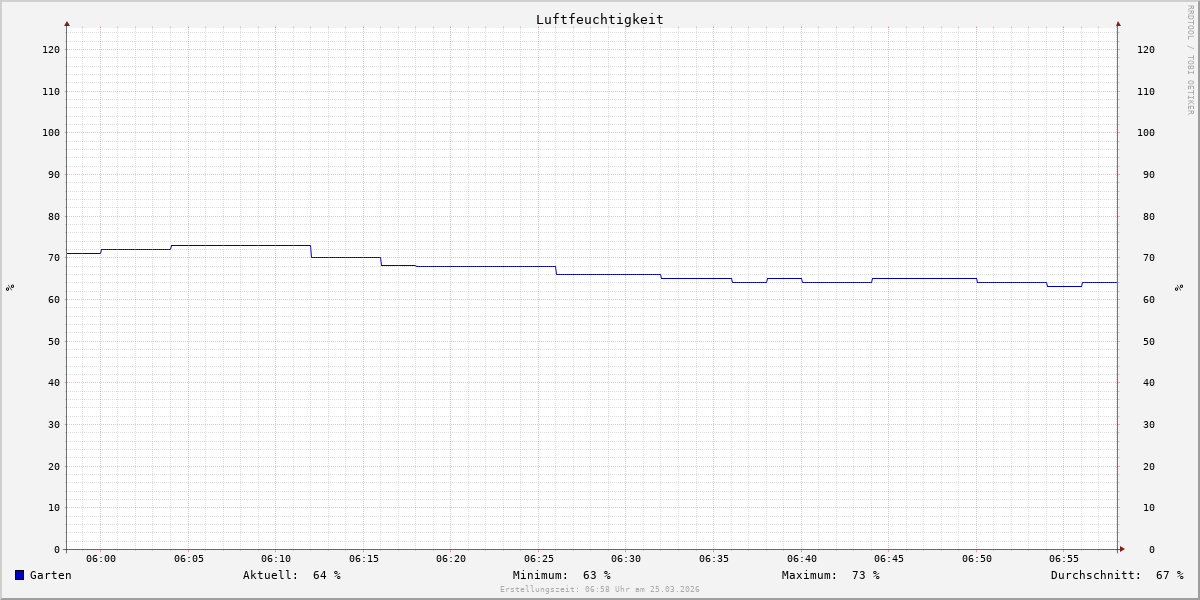Viewport: 1200px width, 600px height.
Task: Click the blue Garten legend color swatch
Action: pos(19,575)
